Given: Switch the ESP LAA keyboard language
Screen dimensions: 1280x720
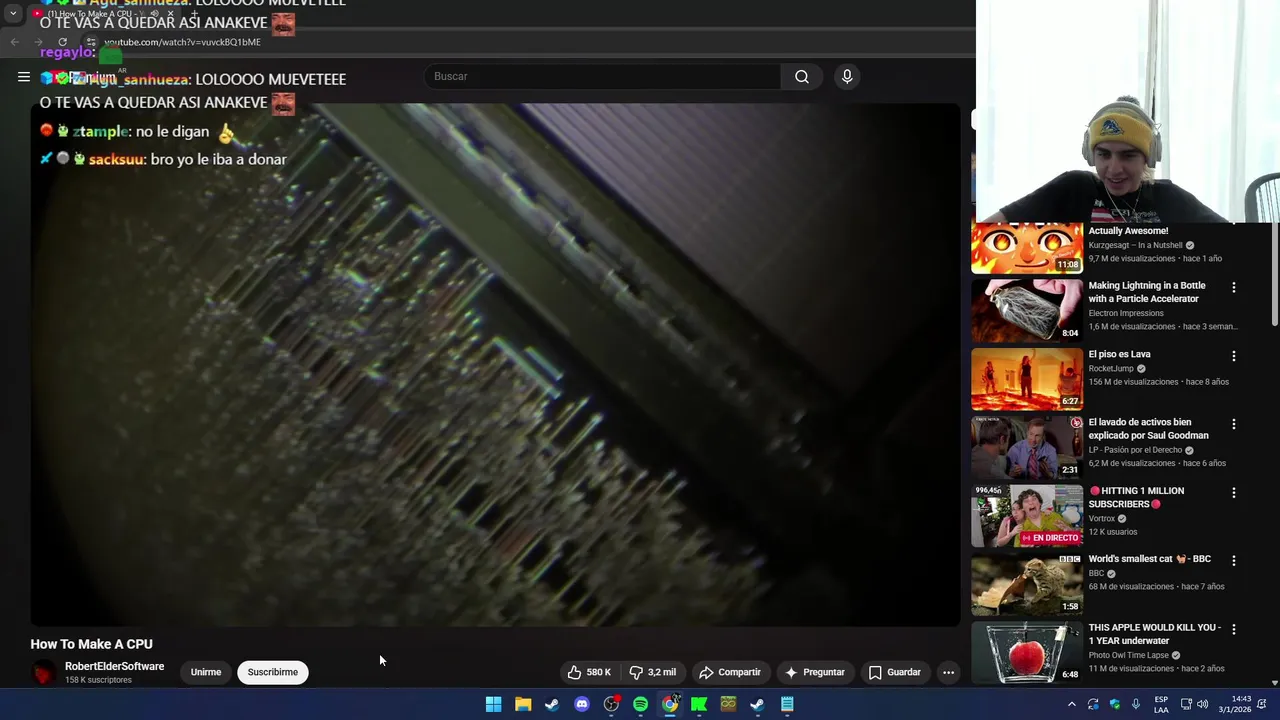Looking at the screenshot, I should pyautogui.click(x=1161, y=704).
